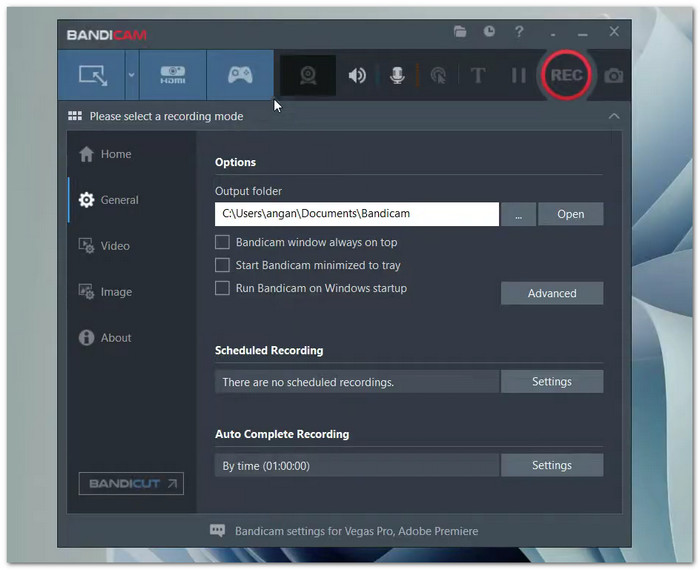This screenshot has width=700, height=570.
Task: Start recording with the REC button
Action: point(566,75)
